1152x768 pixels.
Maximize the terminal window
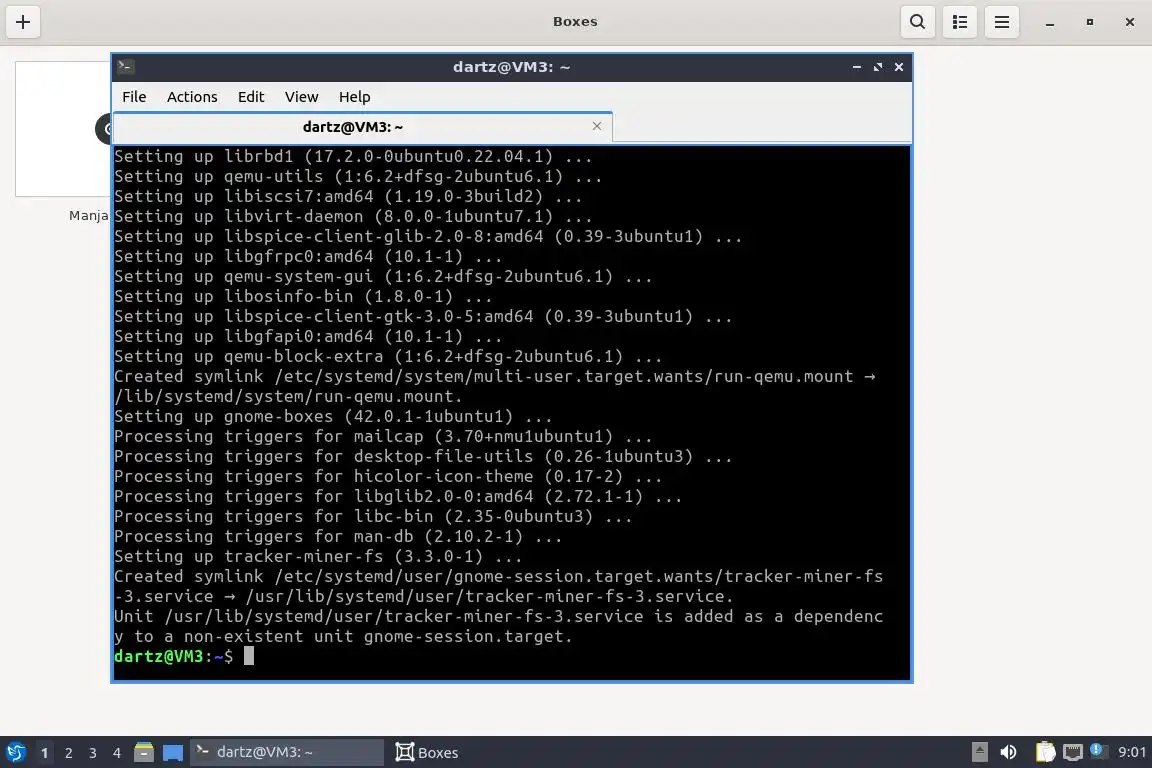tap(878, 67)
